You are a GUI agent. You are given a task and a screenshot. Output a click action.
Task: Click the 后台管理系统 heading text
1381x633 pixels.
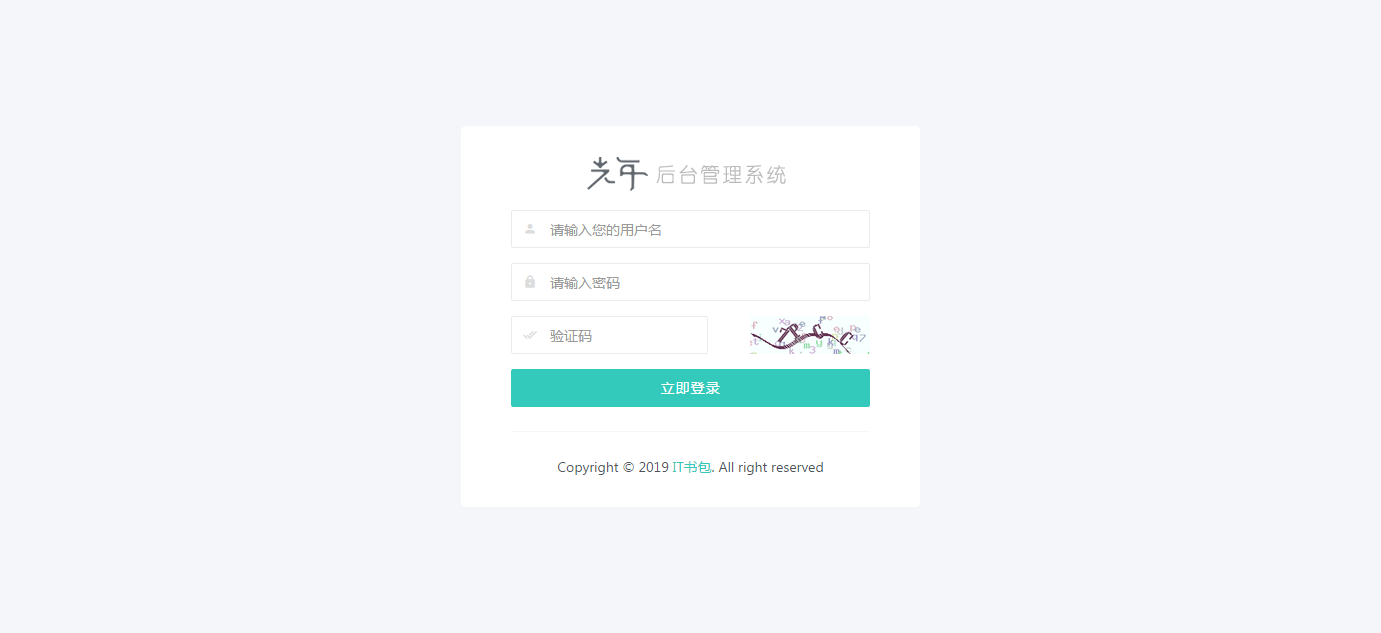721,175
